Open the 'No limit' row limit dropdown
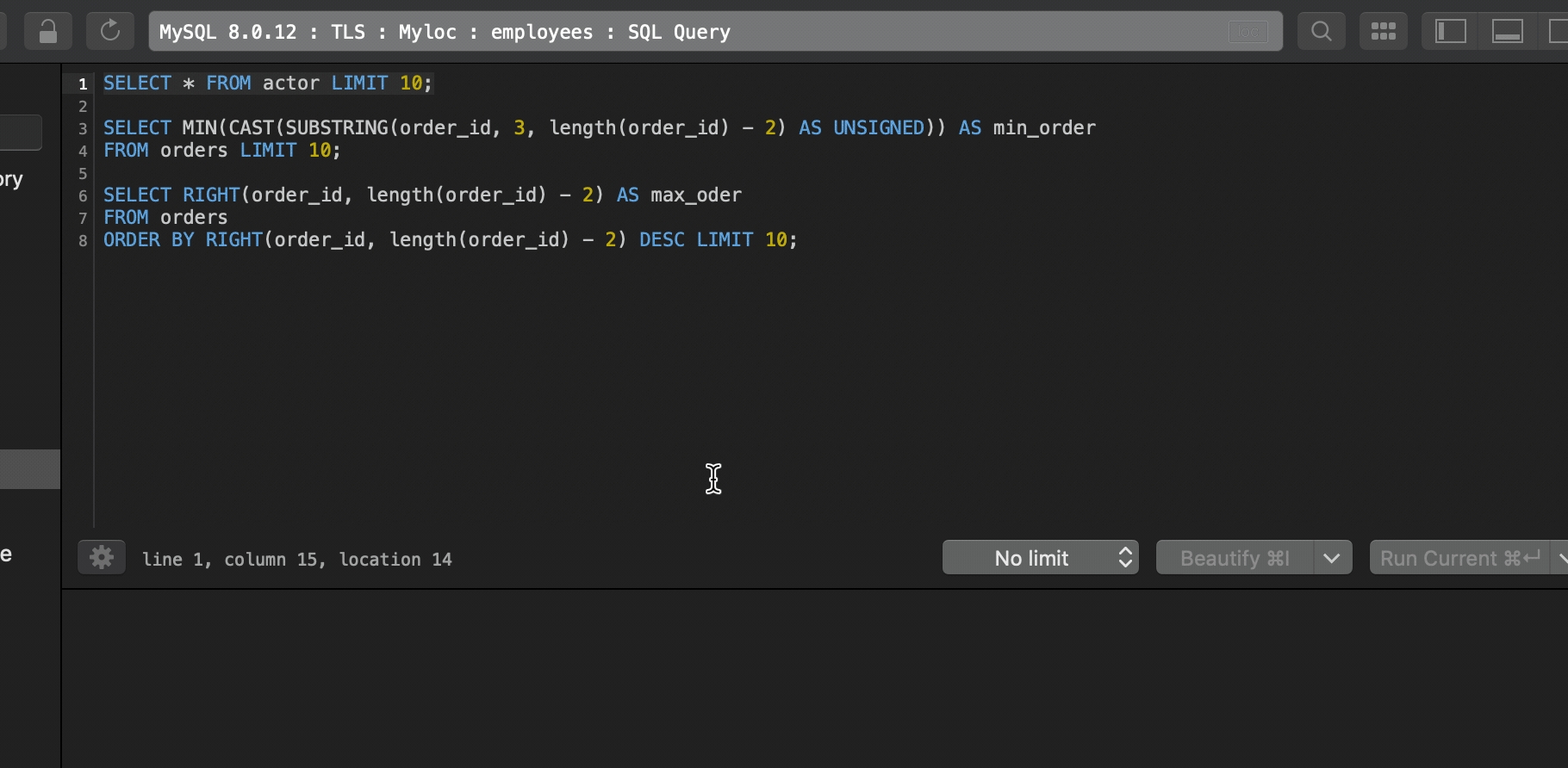This screenshot has width=1568, height=768. pyautogui.click(x=1040, y=558)
